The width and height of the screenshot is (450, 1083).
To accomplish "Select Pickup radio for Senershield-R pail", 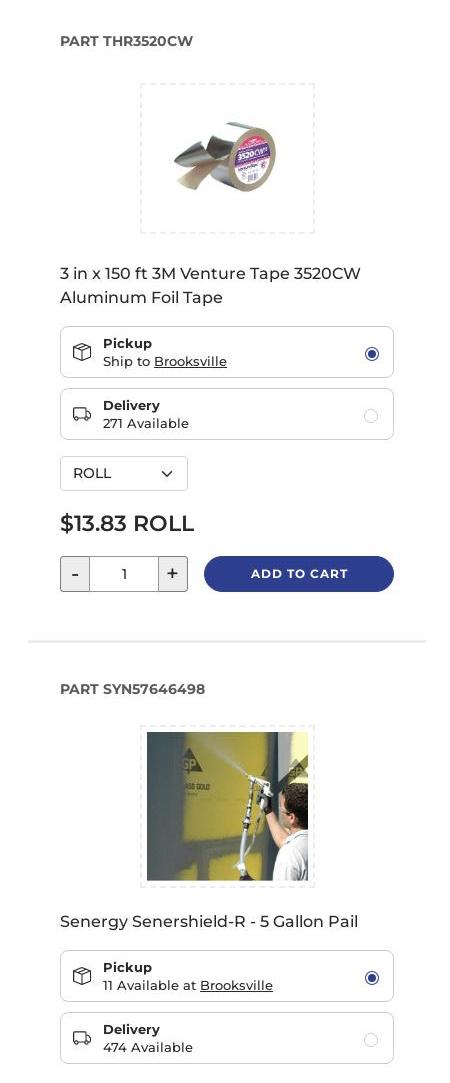I will [x=371, y=978].
